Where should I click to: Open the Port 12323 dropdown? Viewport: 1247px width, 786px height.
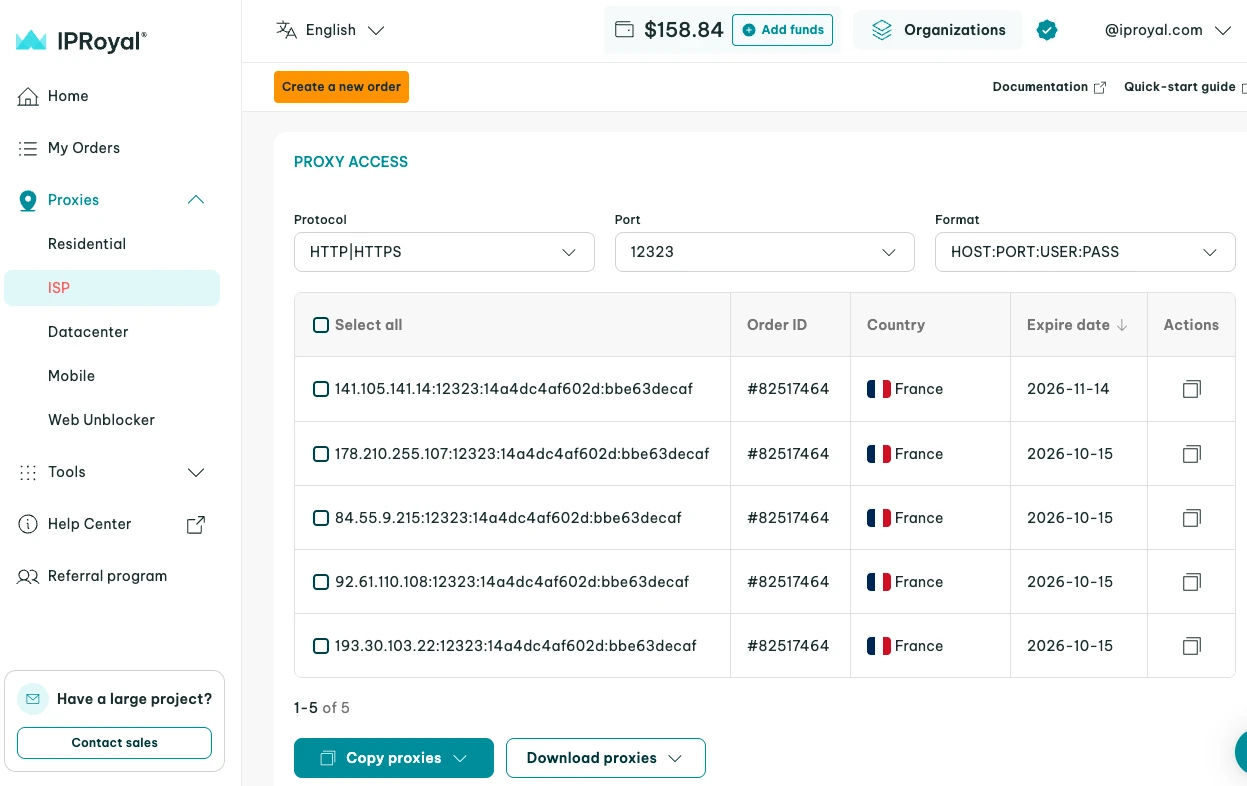765,252
